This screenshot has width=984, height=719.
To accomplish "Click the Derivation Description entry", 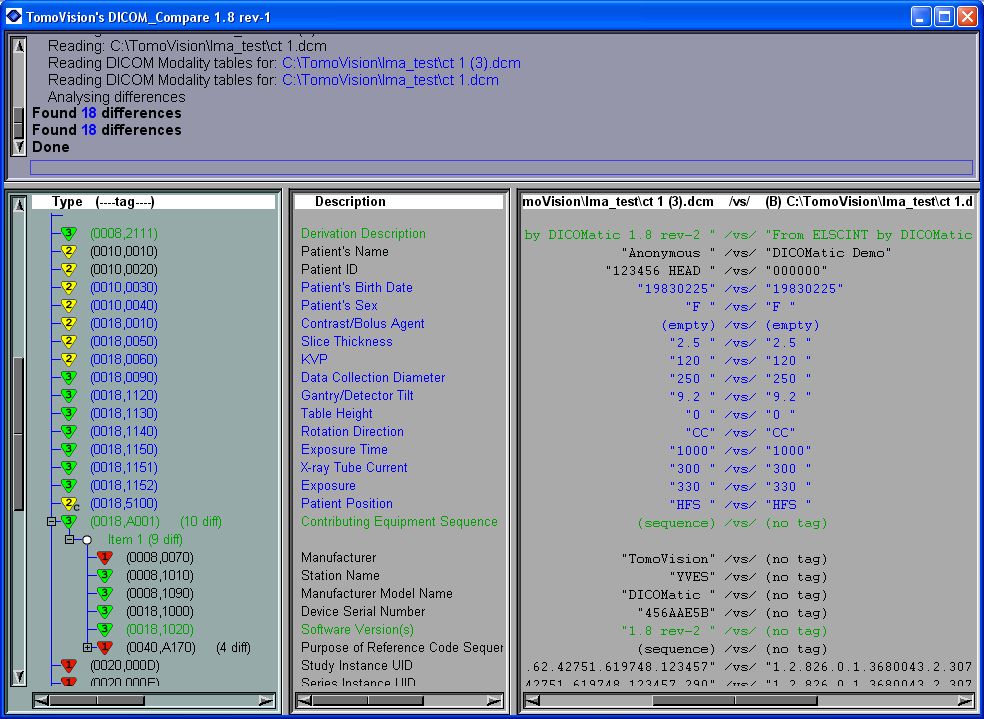I will (x=363, y=233).
